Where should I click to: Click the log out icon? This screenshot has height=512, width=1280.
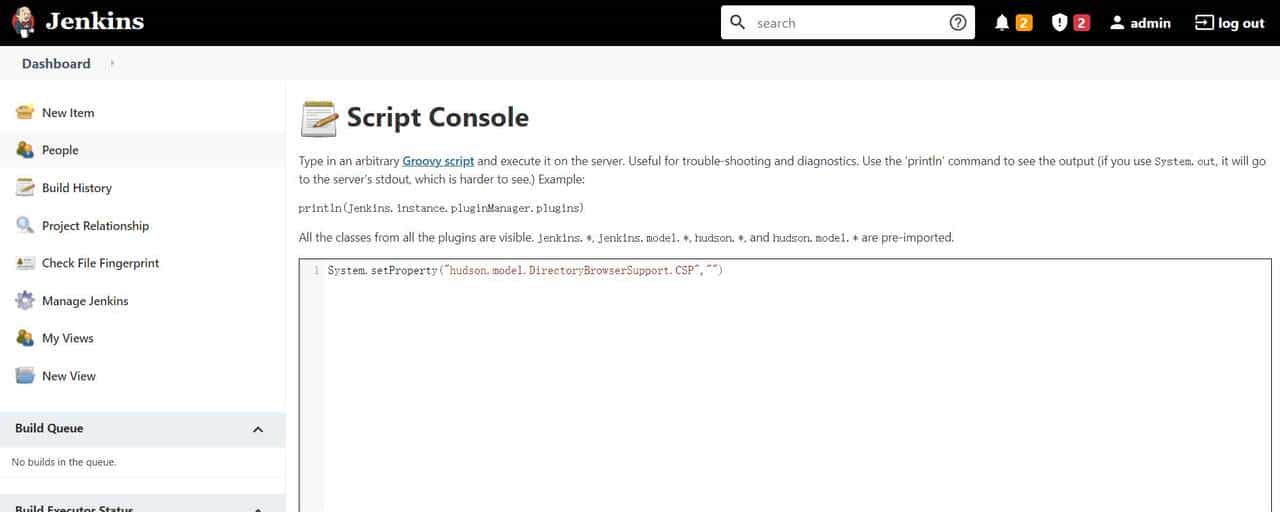[1204, 23]
